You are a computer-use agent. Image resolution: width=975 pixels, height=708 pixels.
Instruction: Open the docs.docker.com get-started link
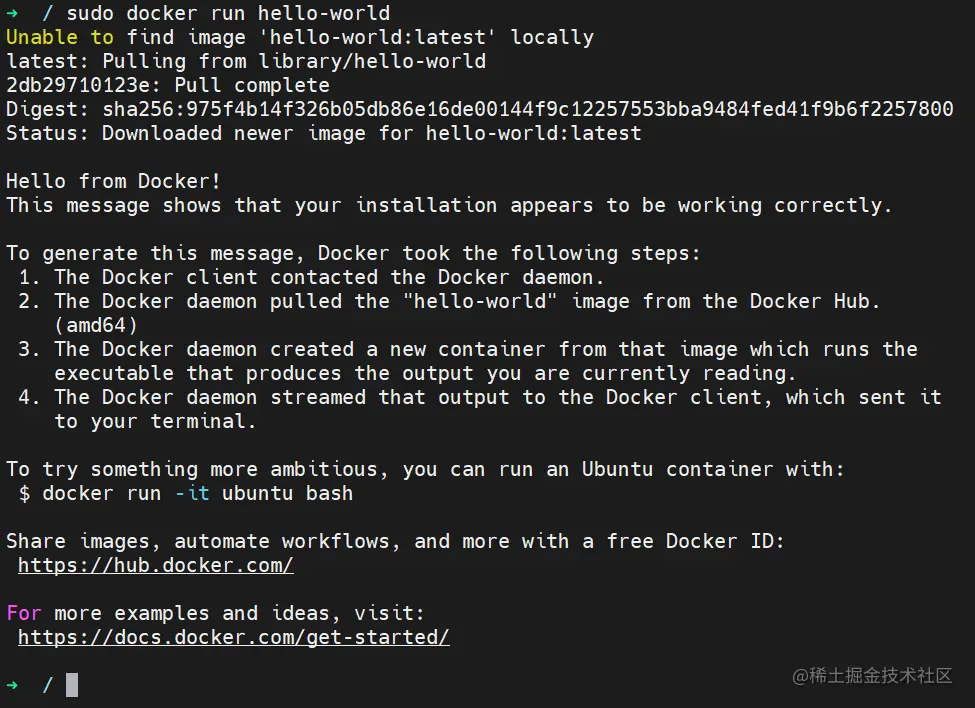(x=233, y=637)
